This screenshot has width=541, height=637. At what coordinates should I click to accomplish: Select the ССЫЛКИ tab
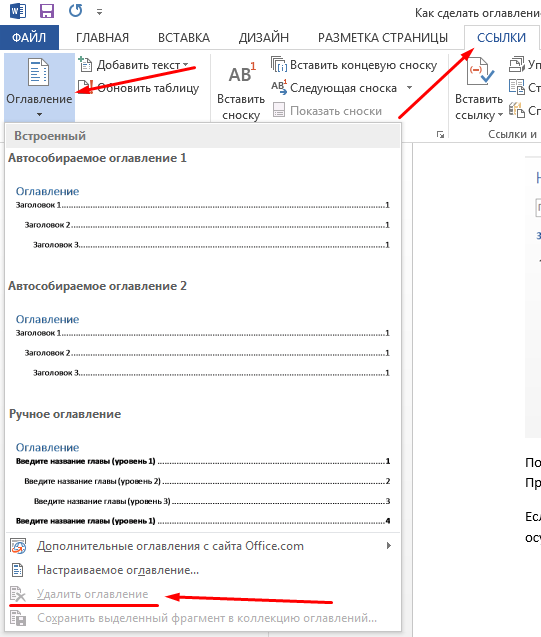[501, 38]
